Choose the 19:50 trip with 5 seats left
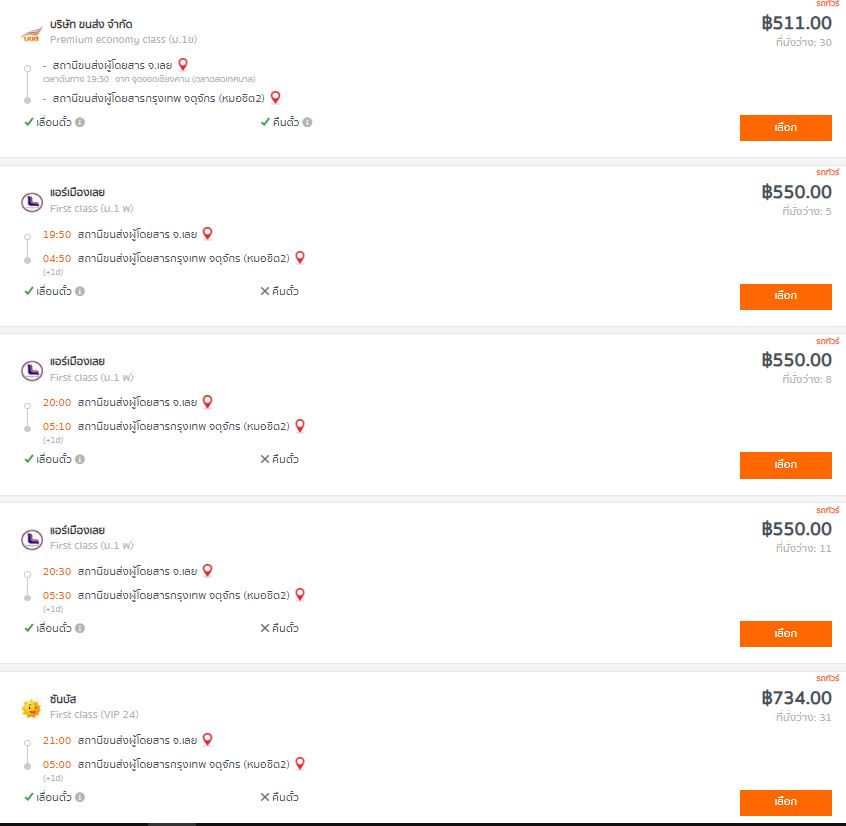This screenshot has height=826, width=846. click(x=785, y=296)
